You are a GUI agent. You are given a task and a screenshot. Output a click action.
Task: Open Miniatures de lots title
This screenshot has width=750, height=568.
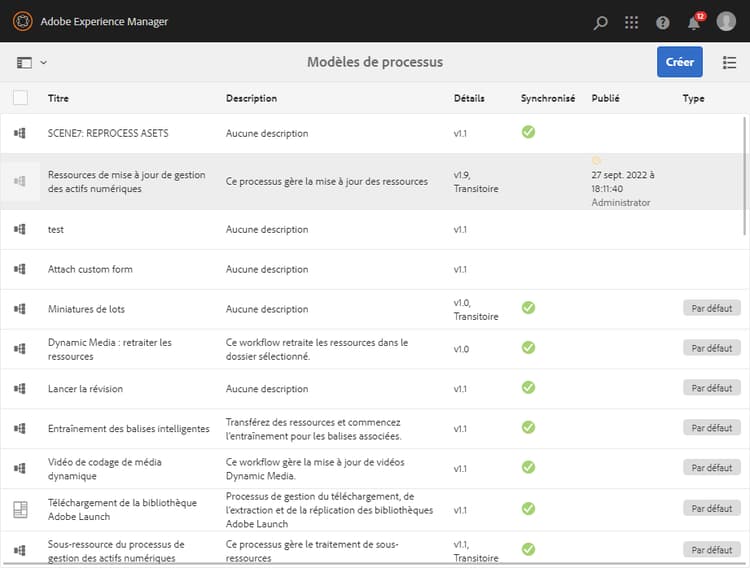[86, 309]
